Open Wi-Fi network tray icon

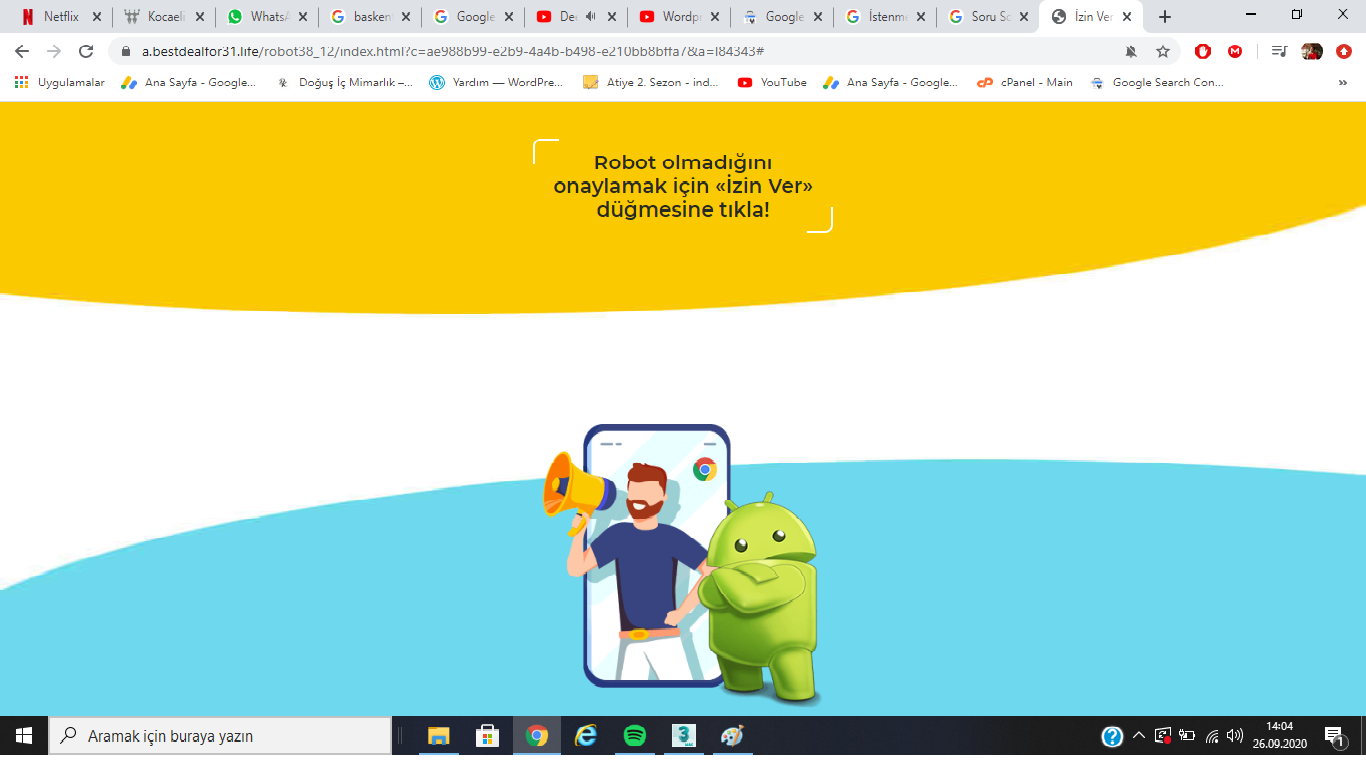[1212, 736]
